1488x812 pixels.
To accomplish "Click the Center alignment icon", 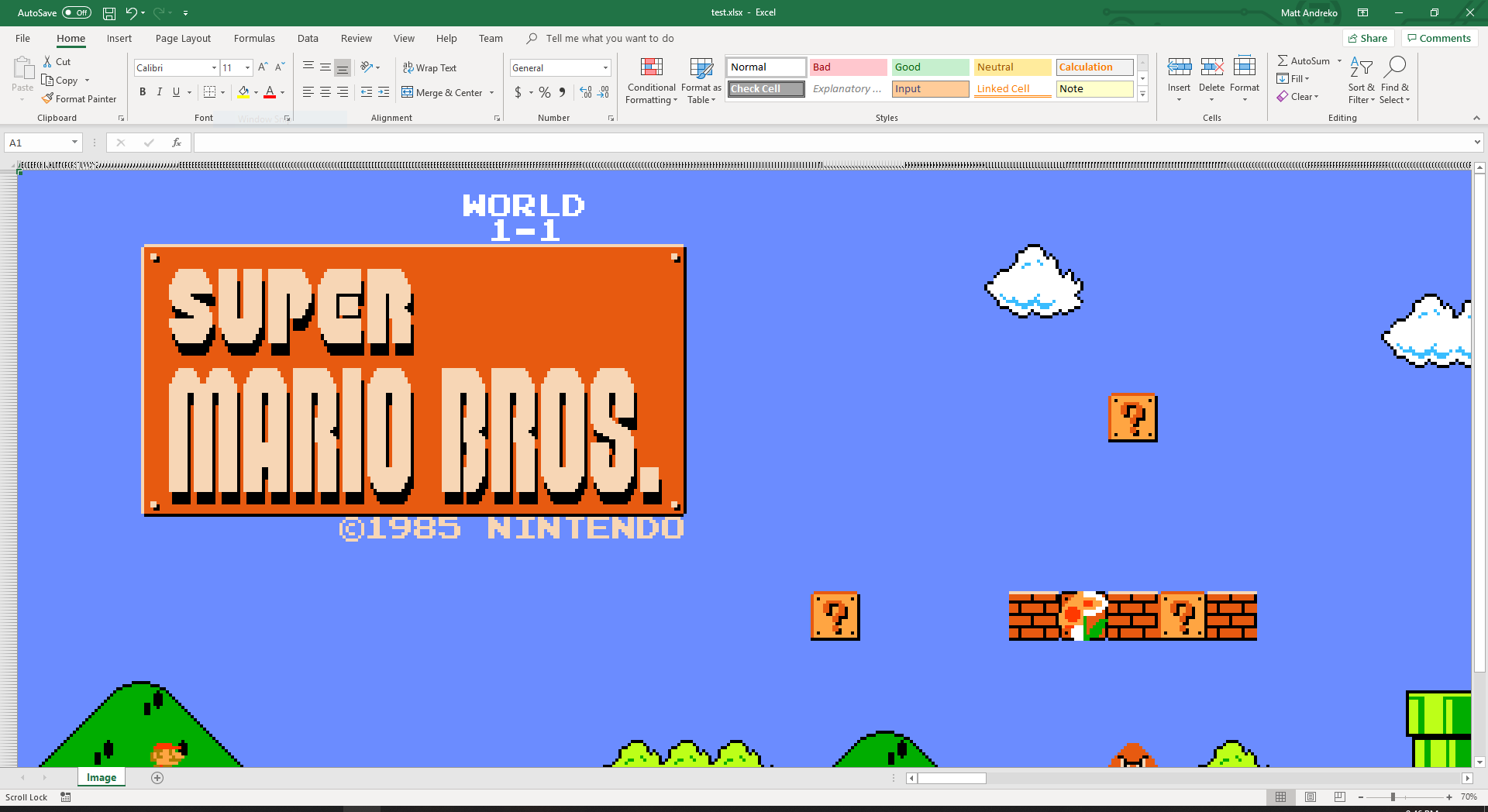I will (325, 92).
